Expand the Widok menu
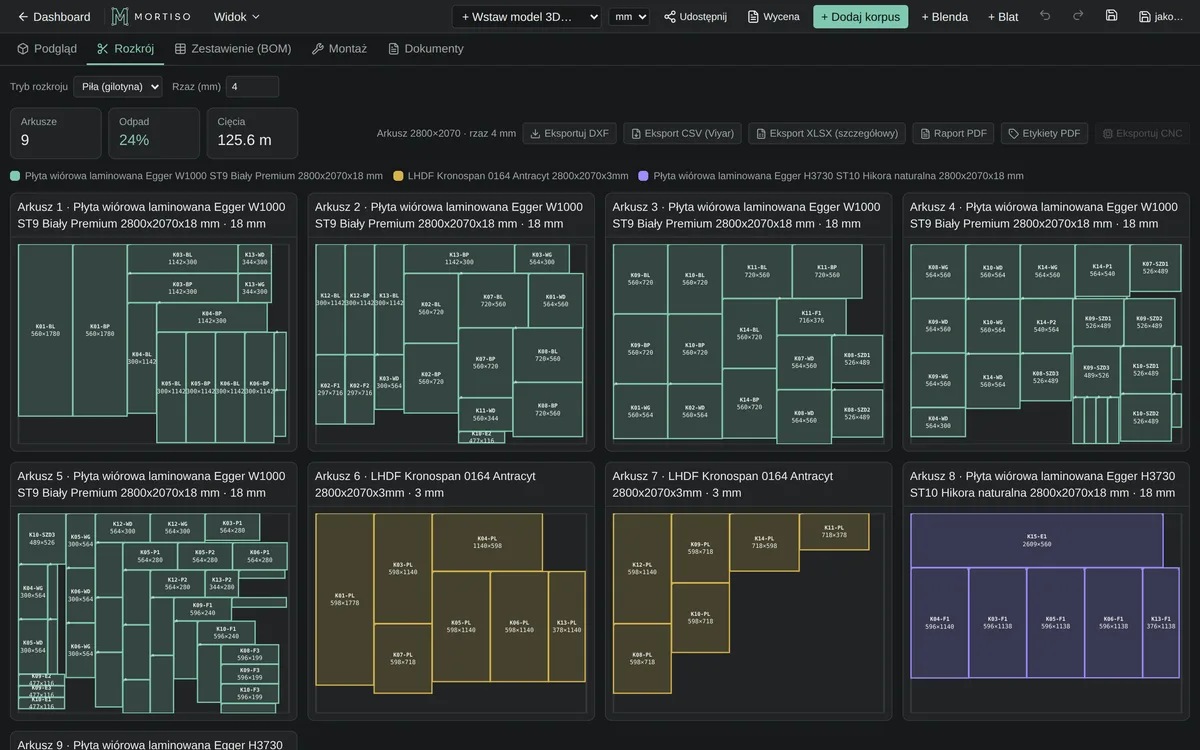1200x750 pixels. coord(236,16)
